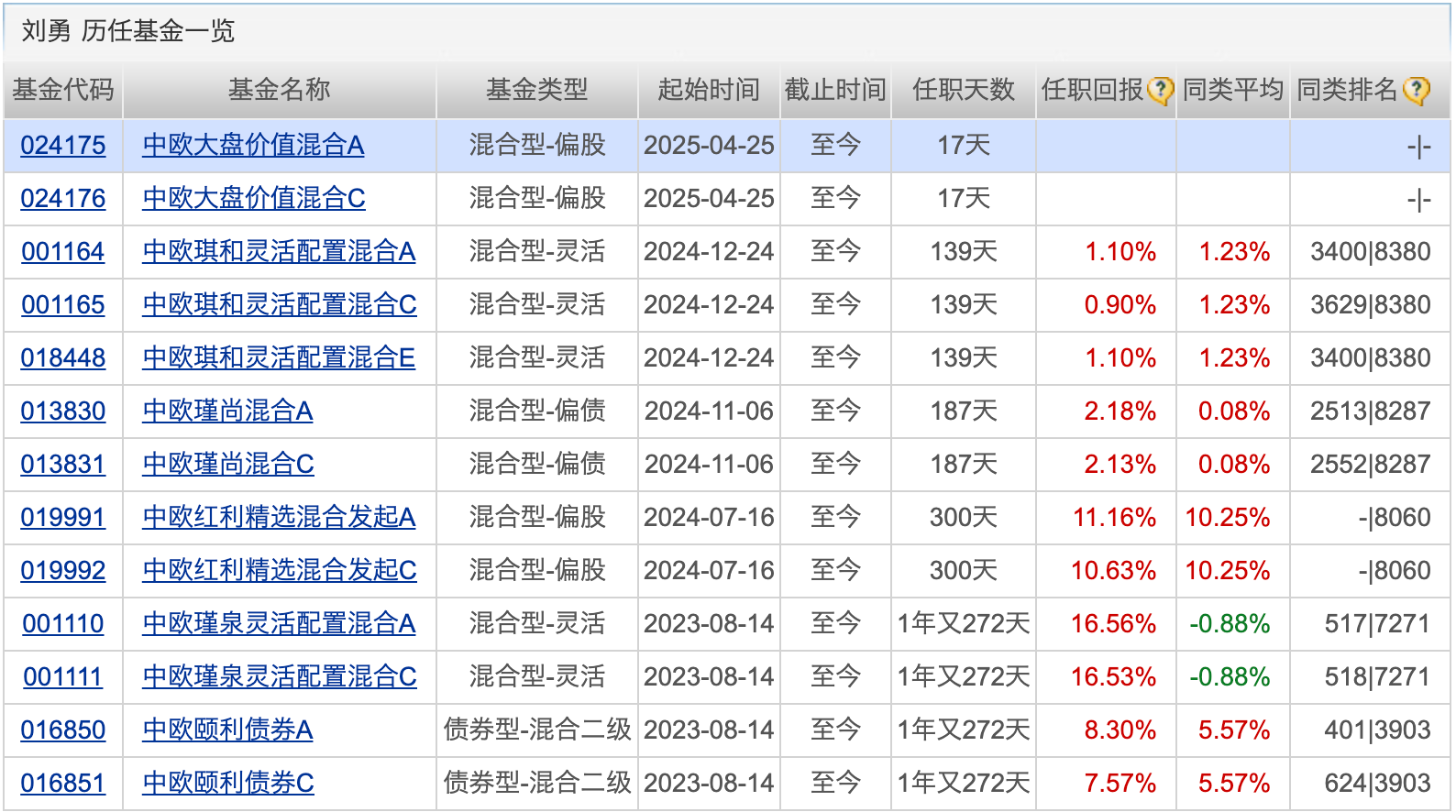Click ranking 518|7271
Viewport: 1456px width, 812px height.
[1377, 676]
